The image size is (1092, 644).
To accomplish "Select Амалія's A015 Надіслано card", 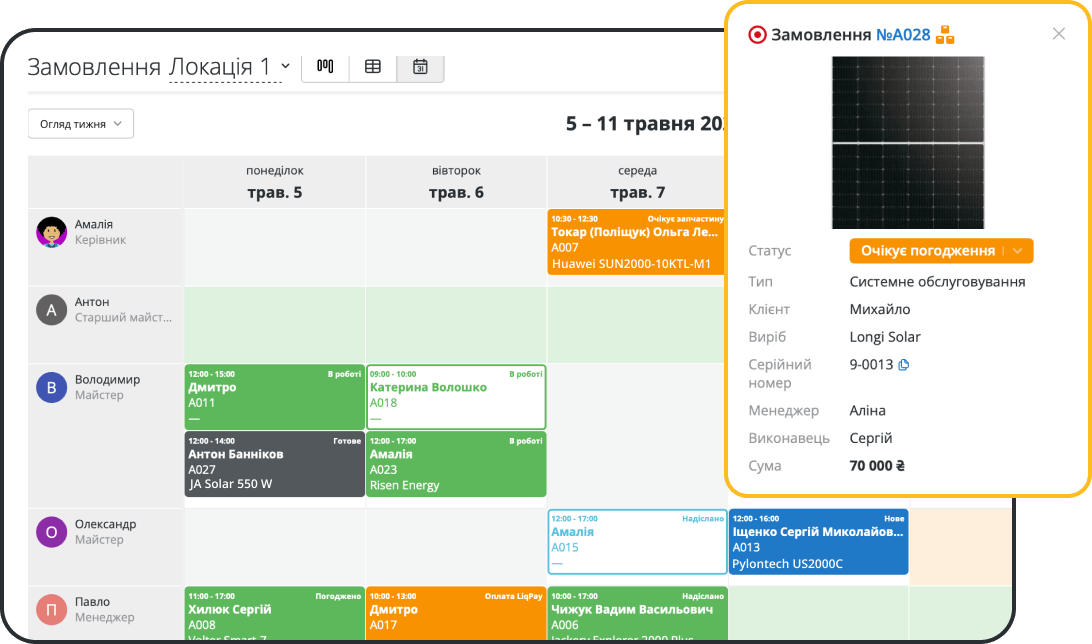I will click(637, 541).
